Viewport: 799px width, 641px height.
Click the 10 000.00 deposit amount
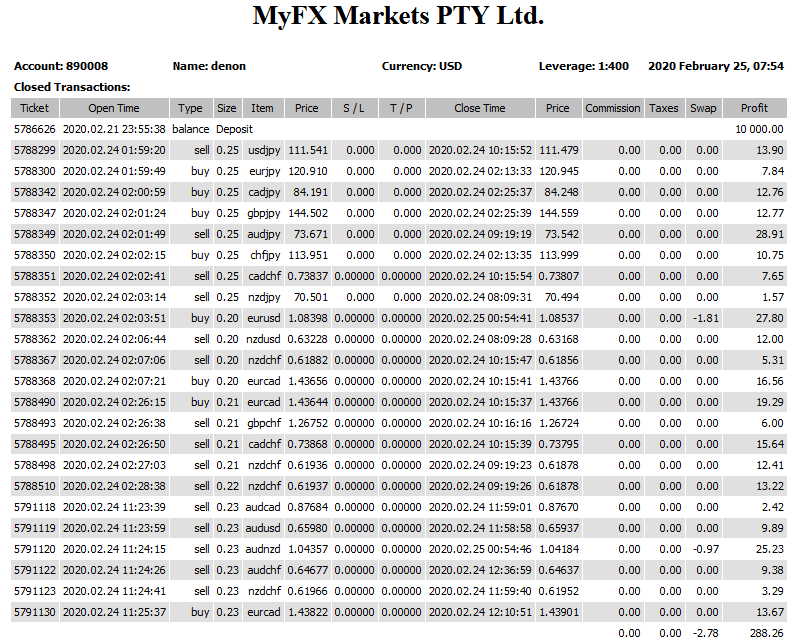pyautogui.click(x=759, y=129)
